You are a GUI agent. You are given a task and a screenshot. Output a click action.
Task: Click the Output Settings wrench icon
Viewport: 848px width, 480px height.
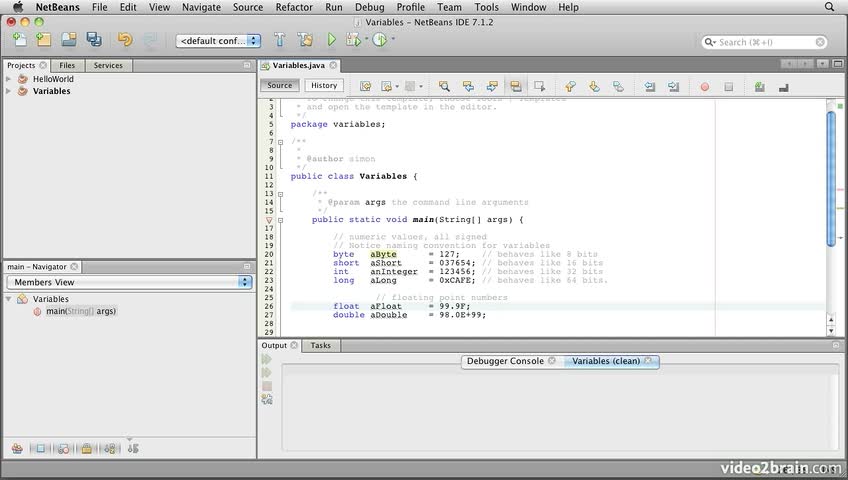click(x=267, y=399)
